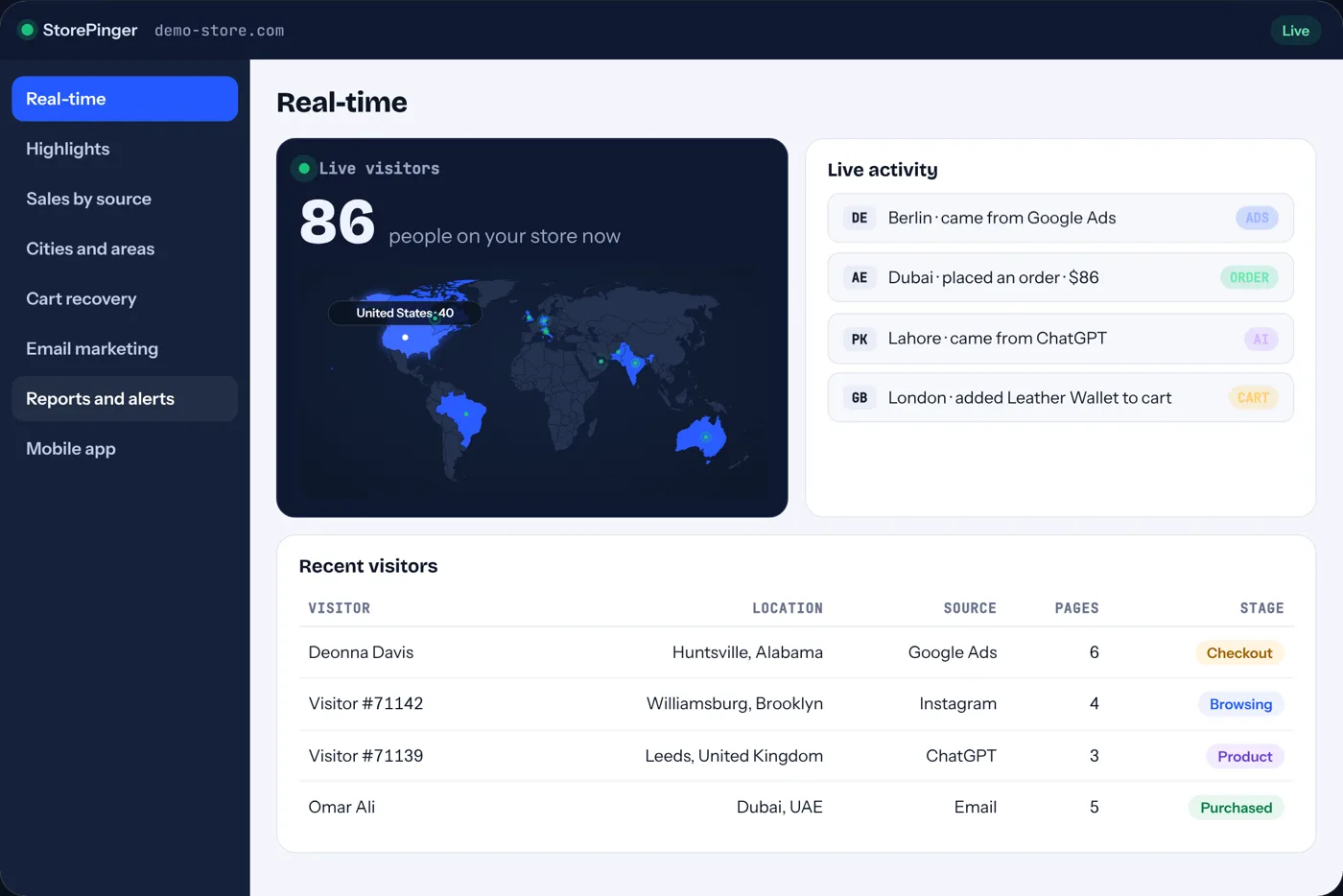Click the CART tag on London activity
This screenshot has width=1343, height=896.
point(1253,397)
